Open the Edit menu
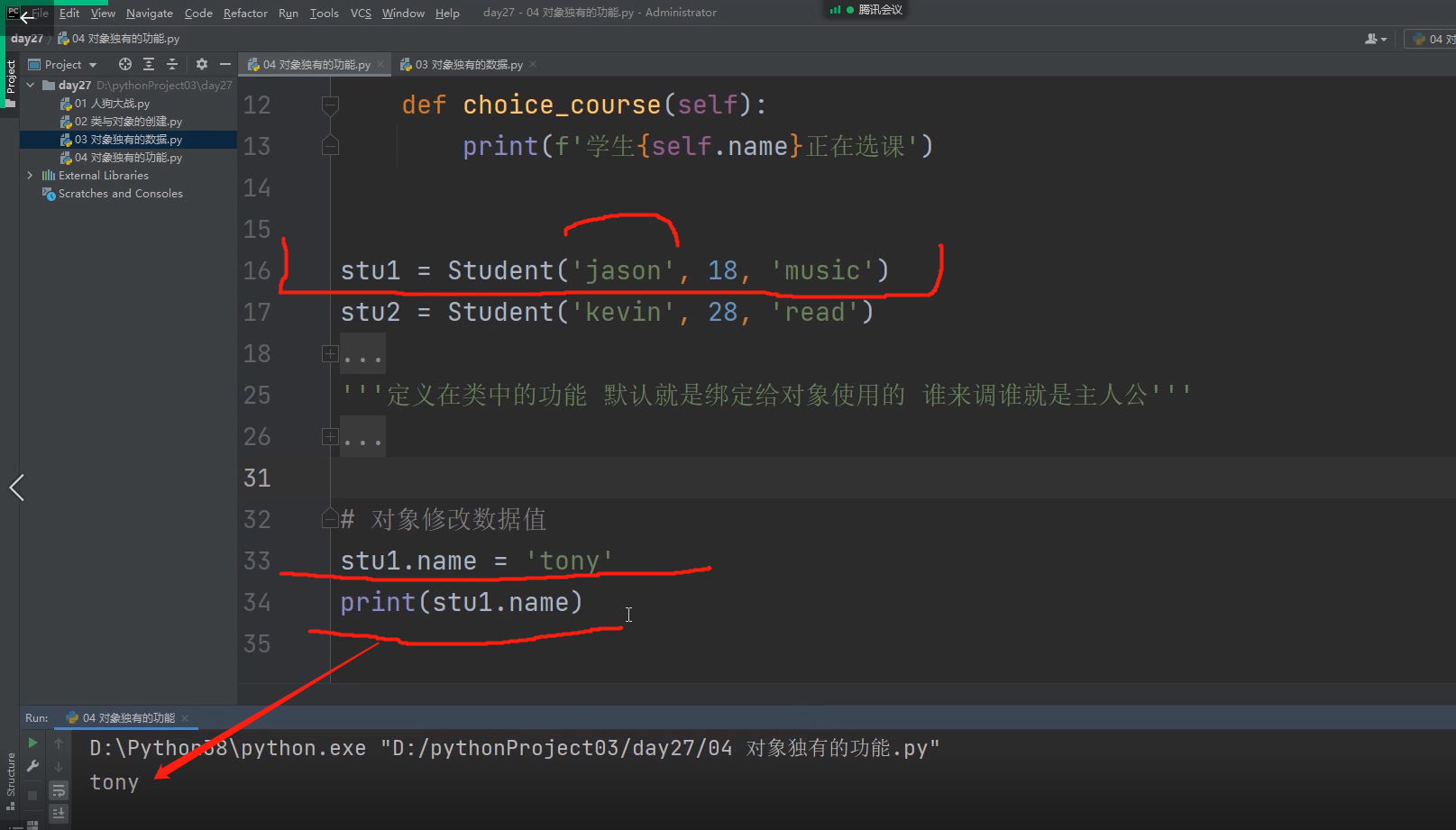The width and height of the screenshot is (1456, 830). 69,13
